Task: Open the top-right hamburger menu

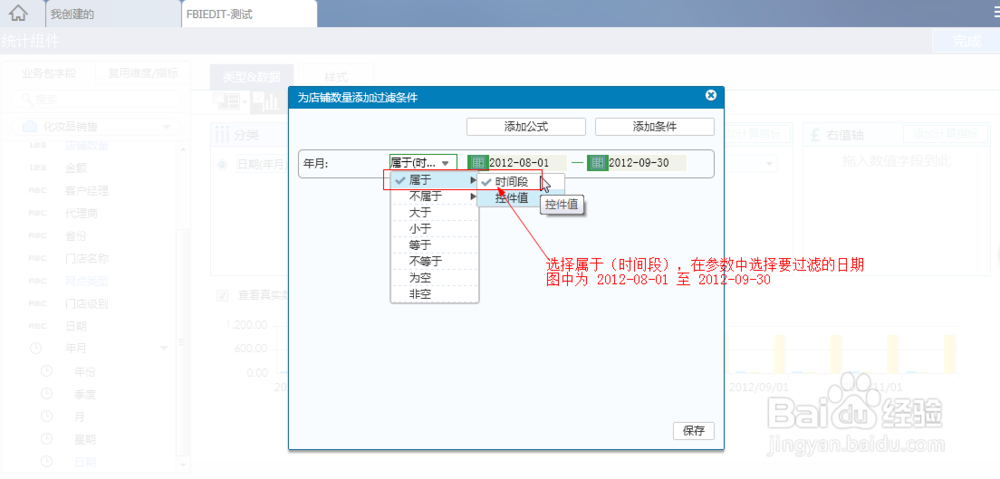Action: (995, 11)
